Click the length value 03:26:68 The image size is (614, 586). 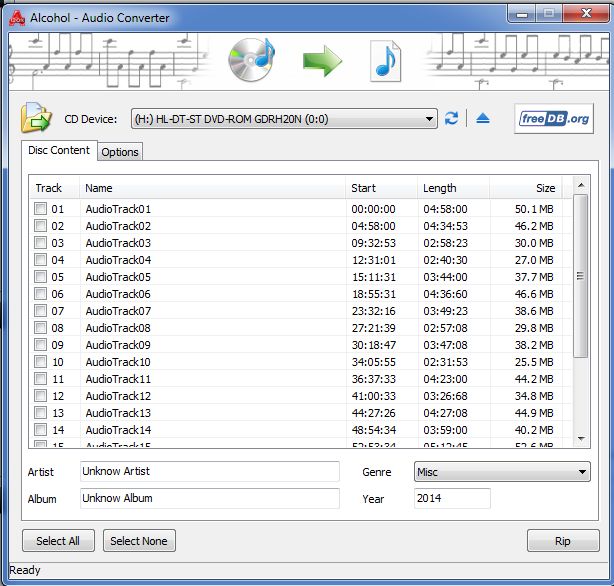coord(445,396)
